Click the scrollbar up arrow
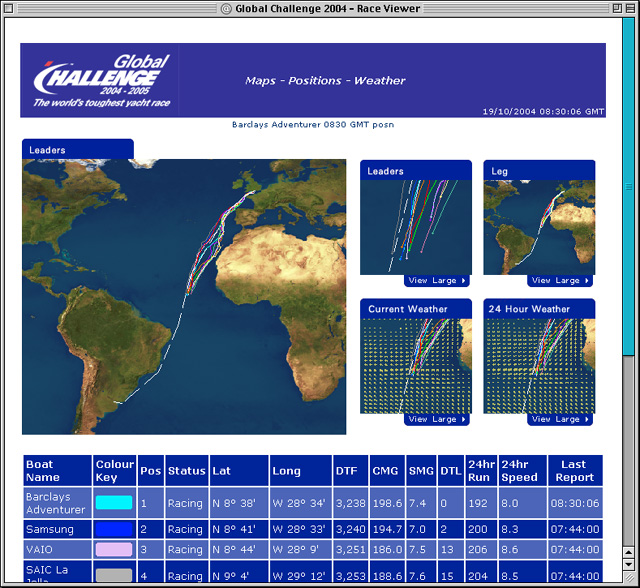 (628, 552)
